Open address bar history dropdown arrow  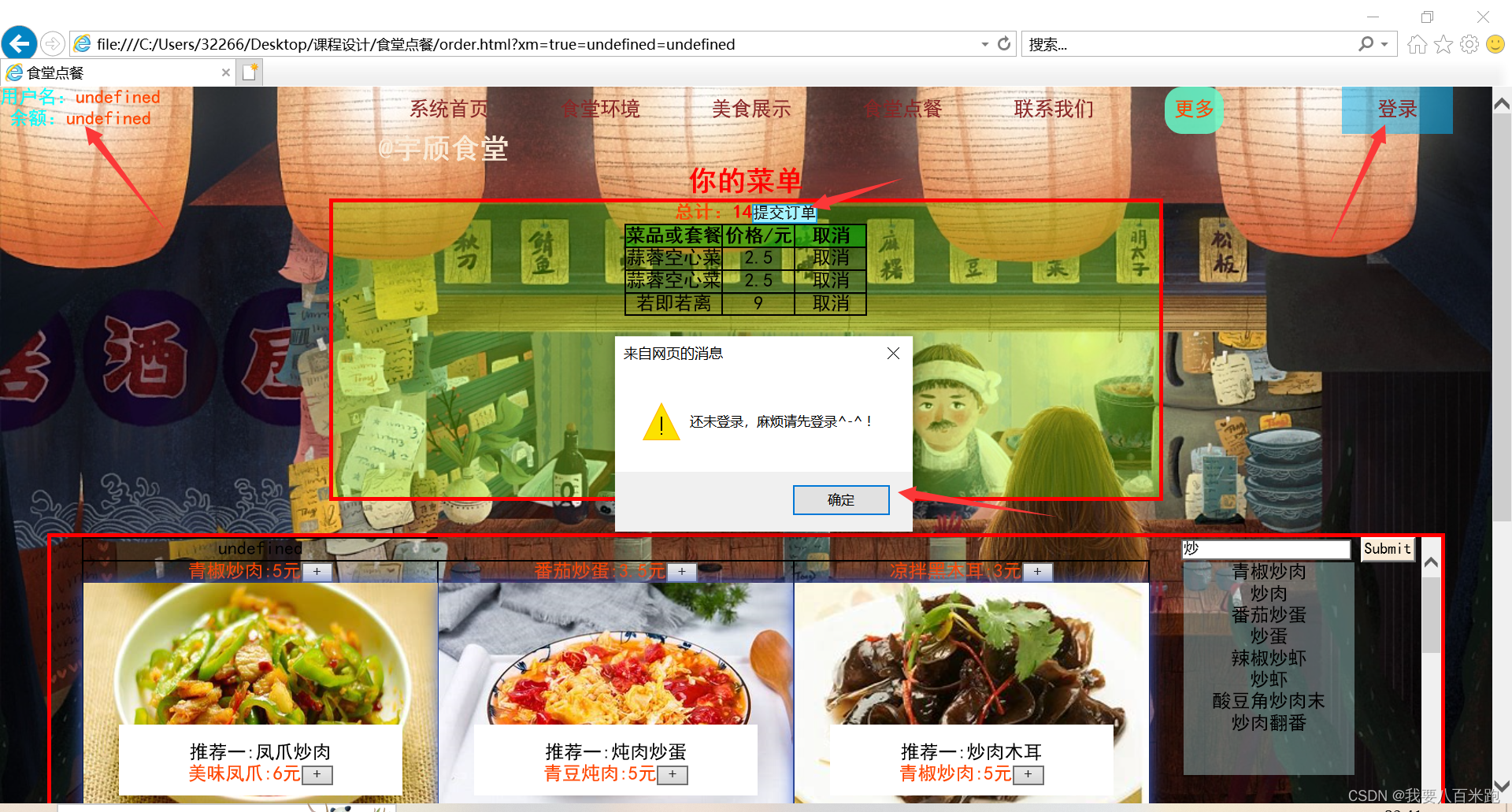[984, 44]
